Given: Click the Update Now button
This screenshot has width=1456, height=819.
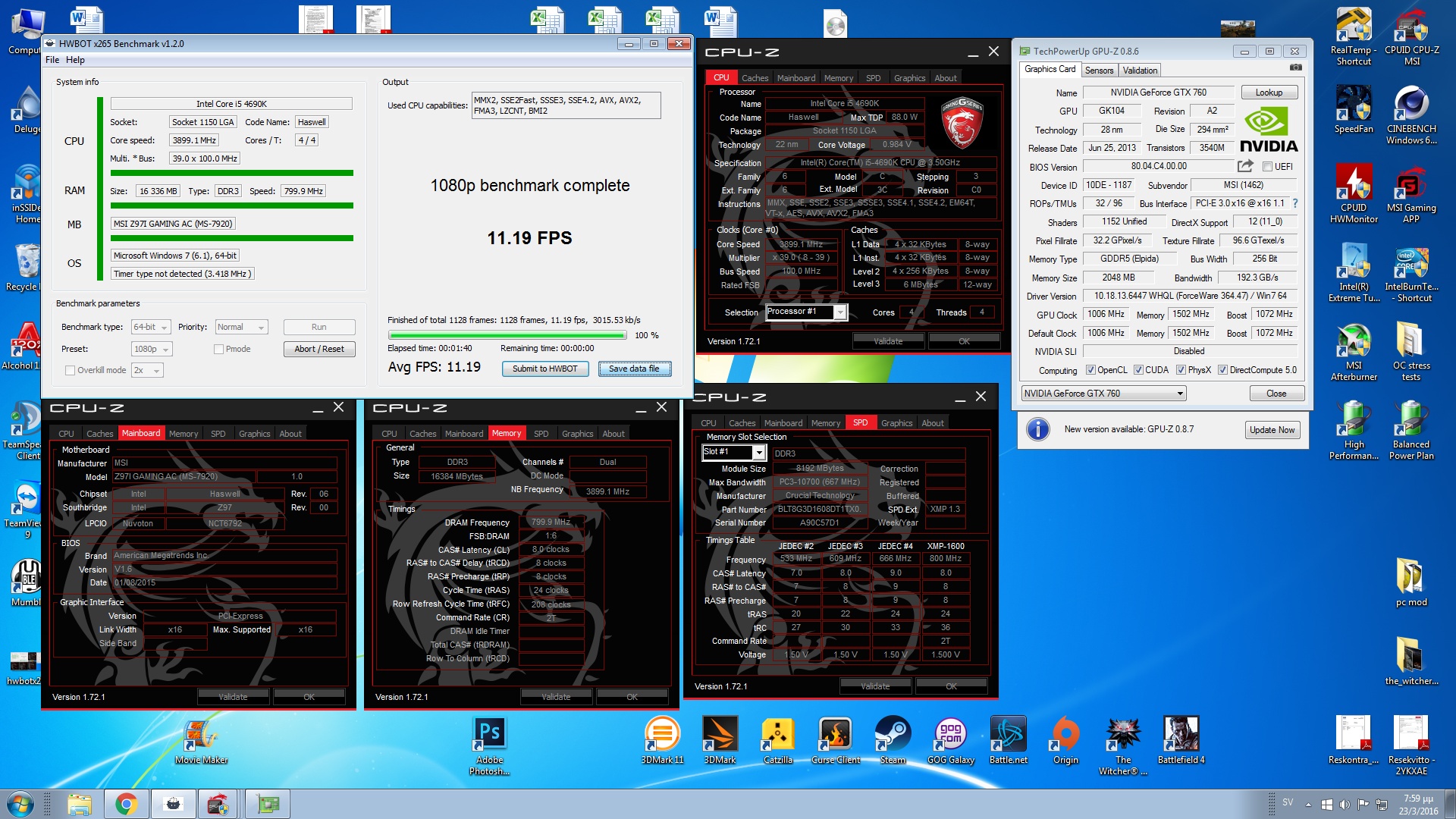Looking at the screenshot, I should [1272, 430].
